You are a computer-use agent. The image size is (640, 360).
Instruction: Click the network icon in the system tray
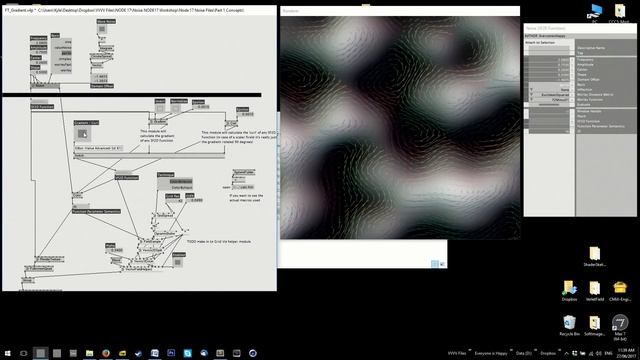(590, 353)
